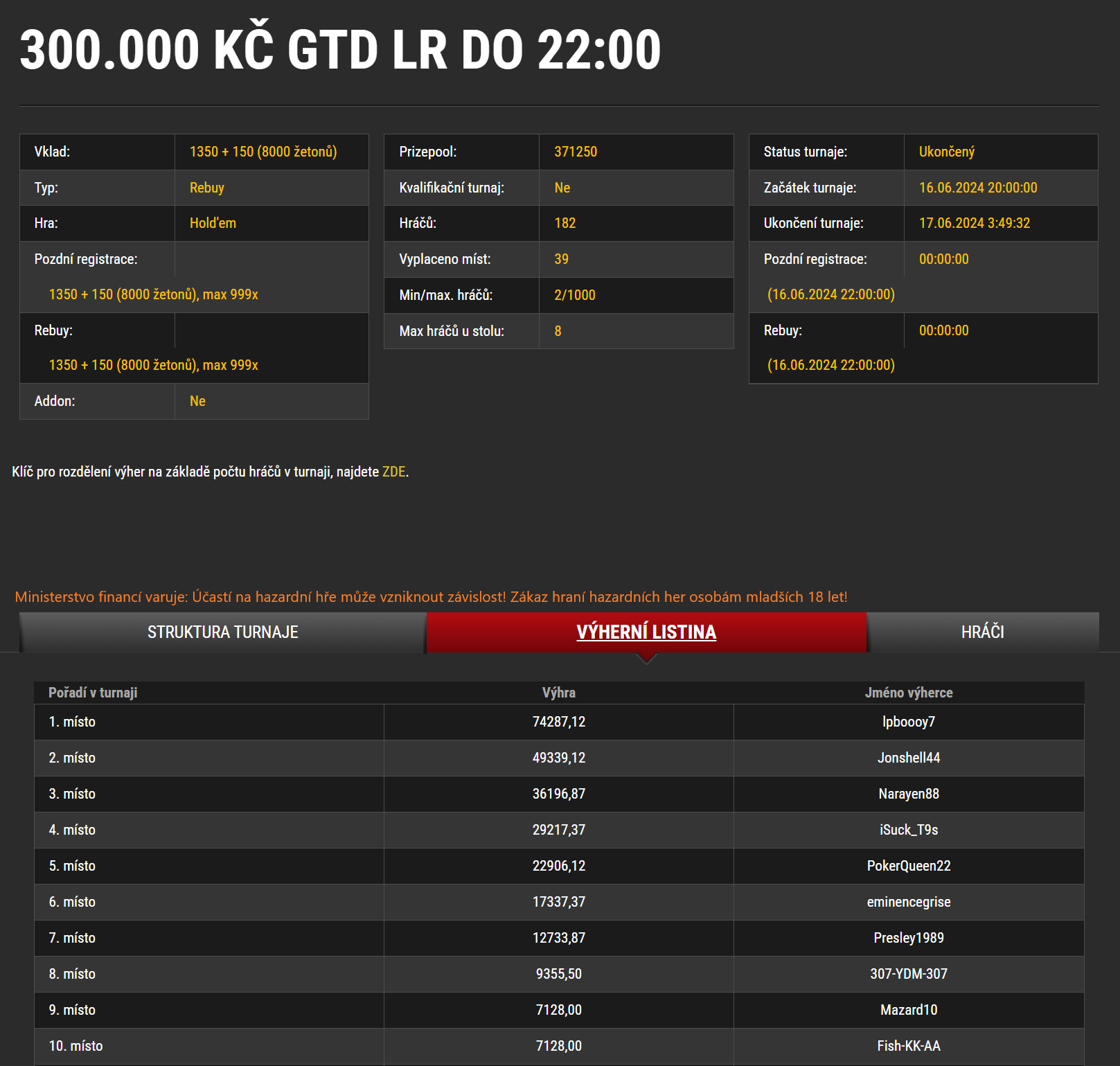1120x1066 pixels.
Task: Open the VÝHERNÍ LISTINA tab
Action: [646, 632]
